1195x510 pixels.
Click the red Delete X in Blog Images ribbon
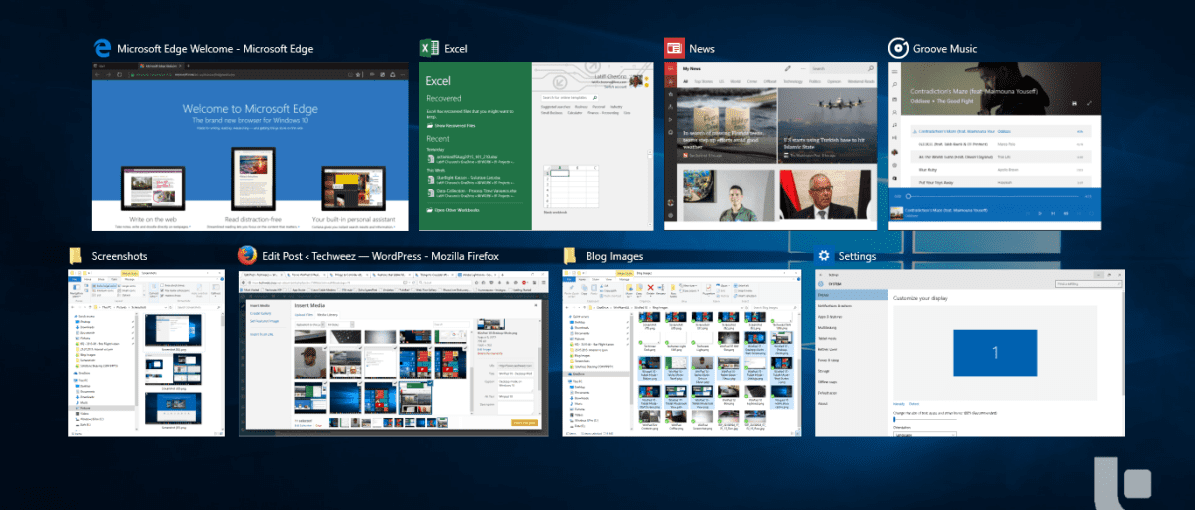[652, 288]
